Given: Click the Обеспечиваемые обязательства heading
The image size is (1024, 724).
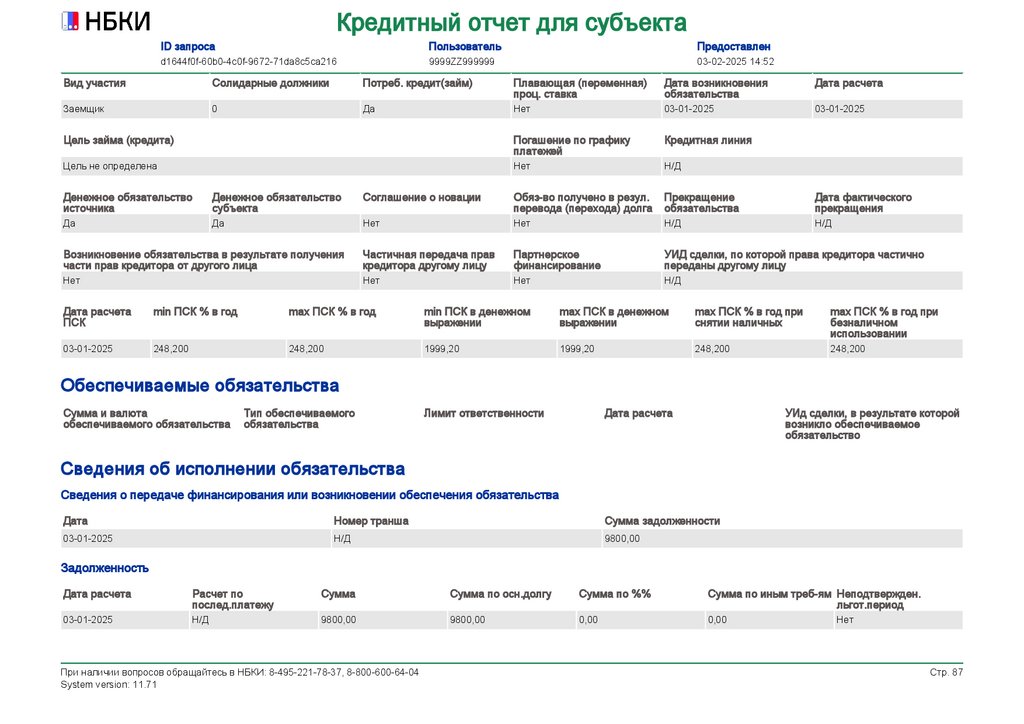Looking at the screenshot, I should tap(199, 385).
